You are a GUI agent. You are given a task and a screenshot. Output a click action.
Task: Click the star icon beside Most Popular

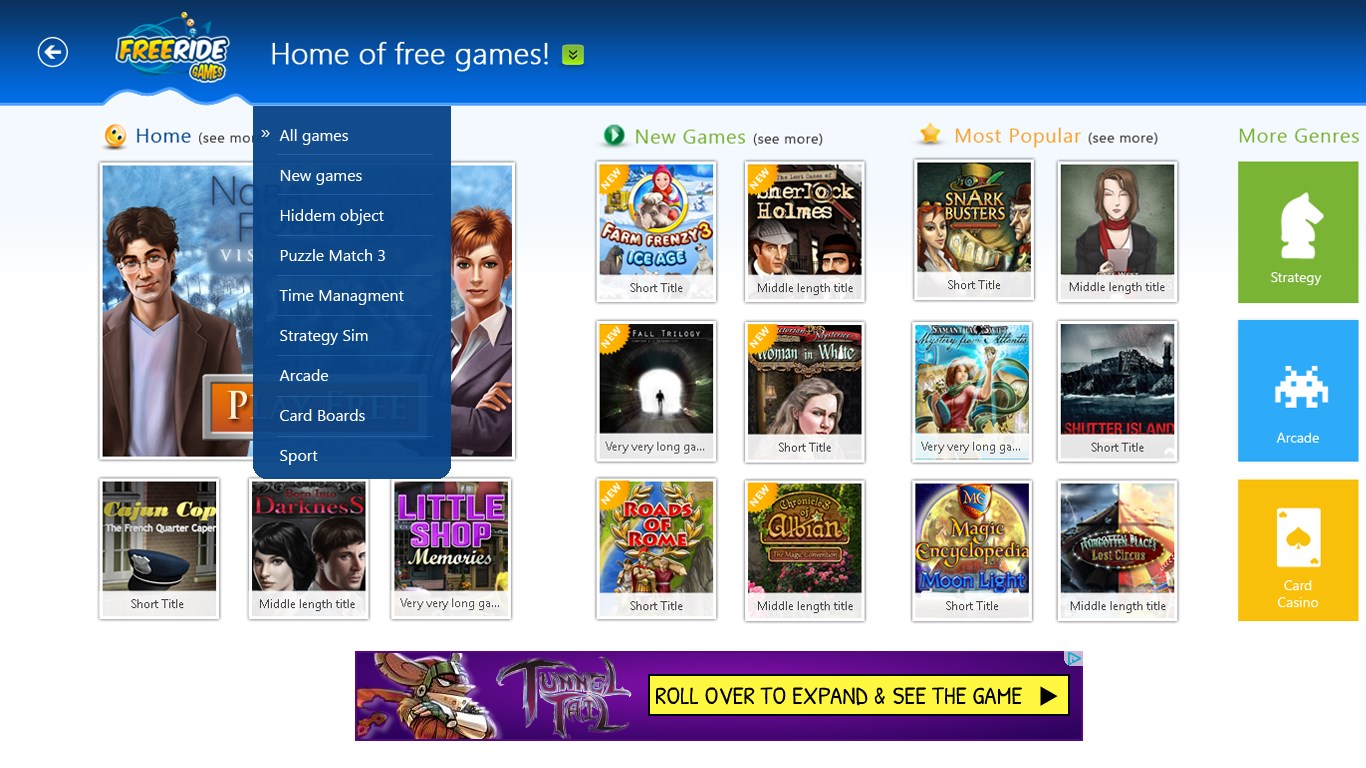(x=930, y=136)
